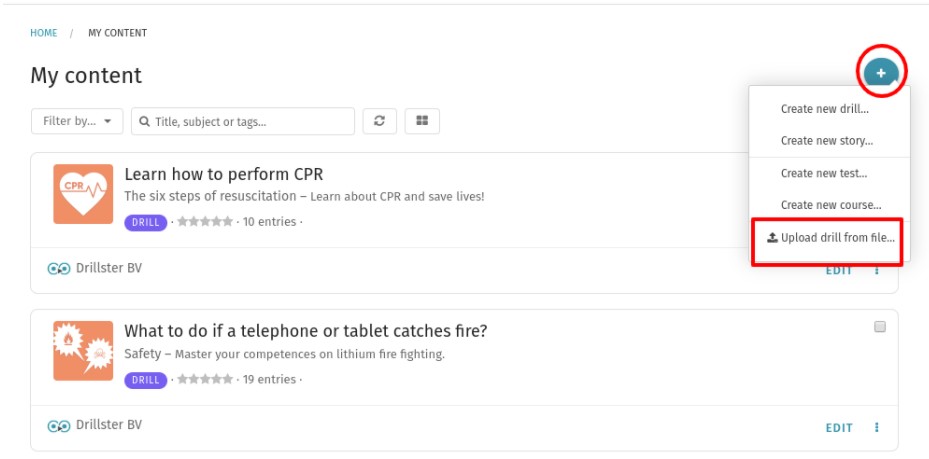Switch to grid view layout icon

[422, 121]
